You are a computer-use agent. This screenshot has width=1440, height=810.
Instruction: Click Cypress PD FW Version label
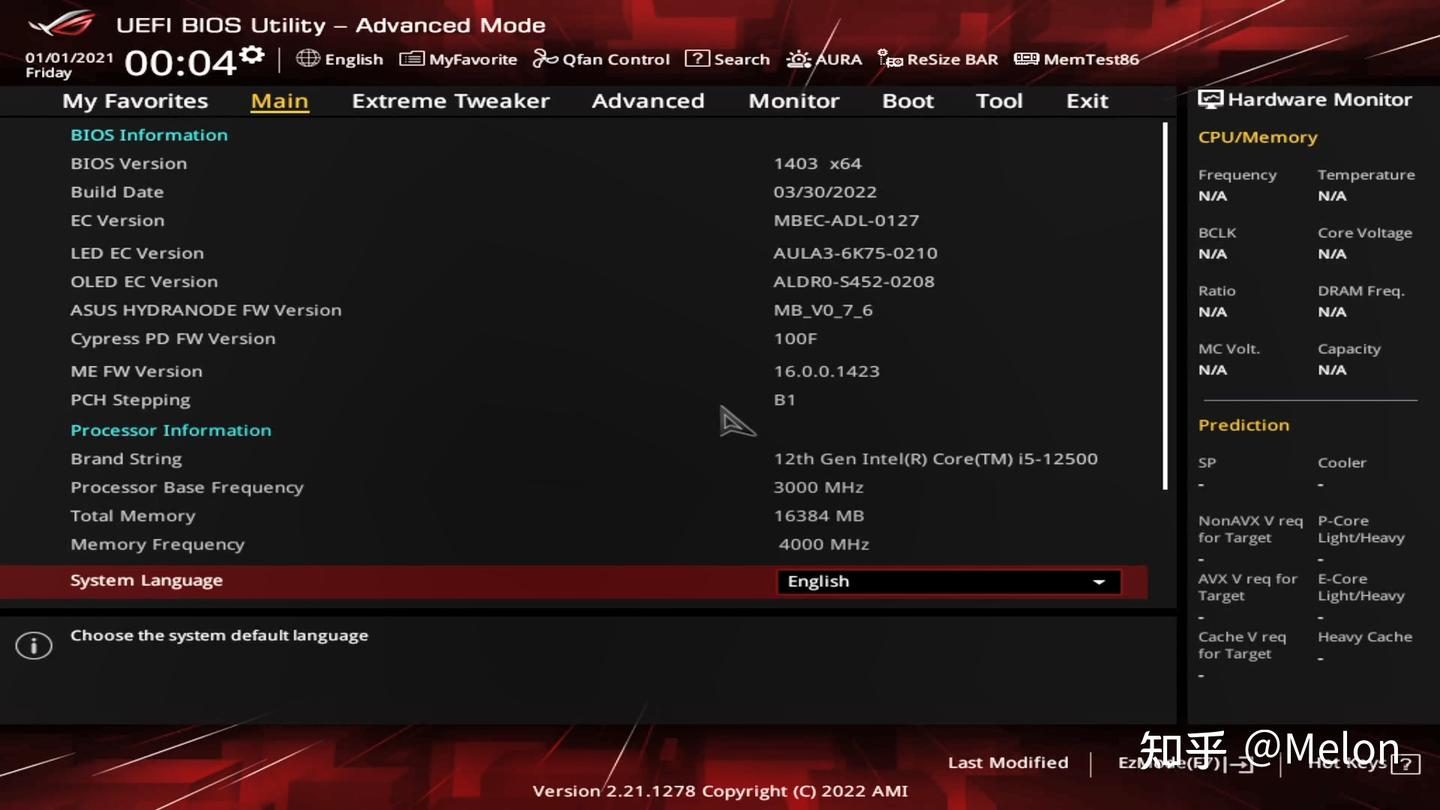[x=173, y=339]
